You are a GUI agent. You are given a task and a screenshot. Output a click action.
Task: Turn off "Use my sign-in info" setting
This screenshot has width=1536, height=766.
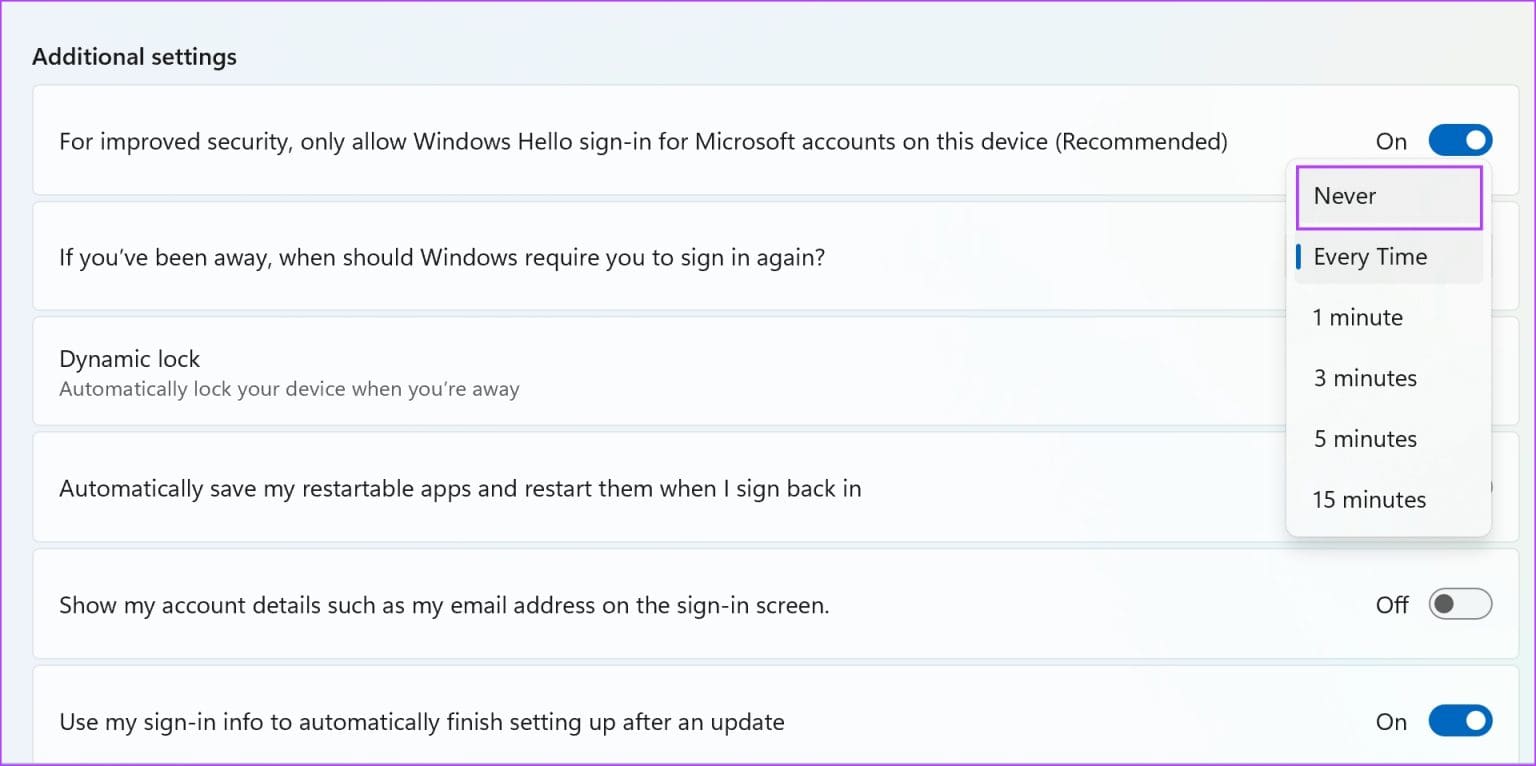[x=1459, y=721]
